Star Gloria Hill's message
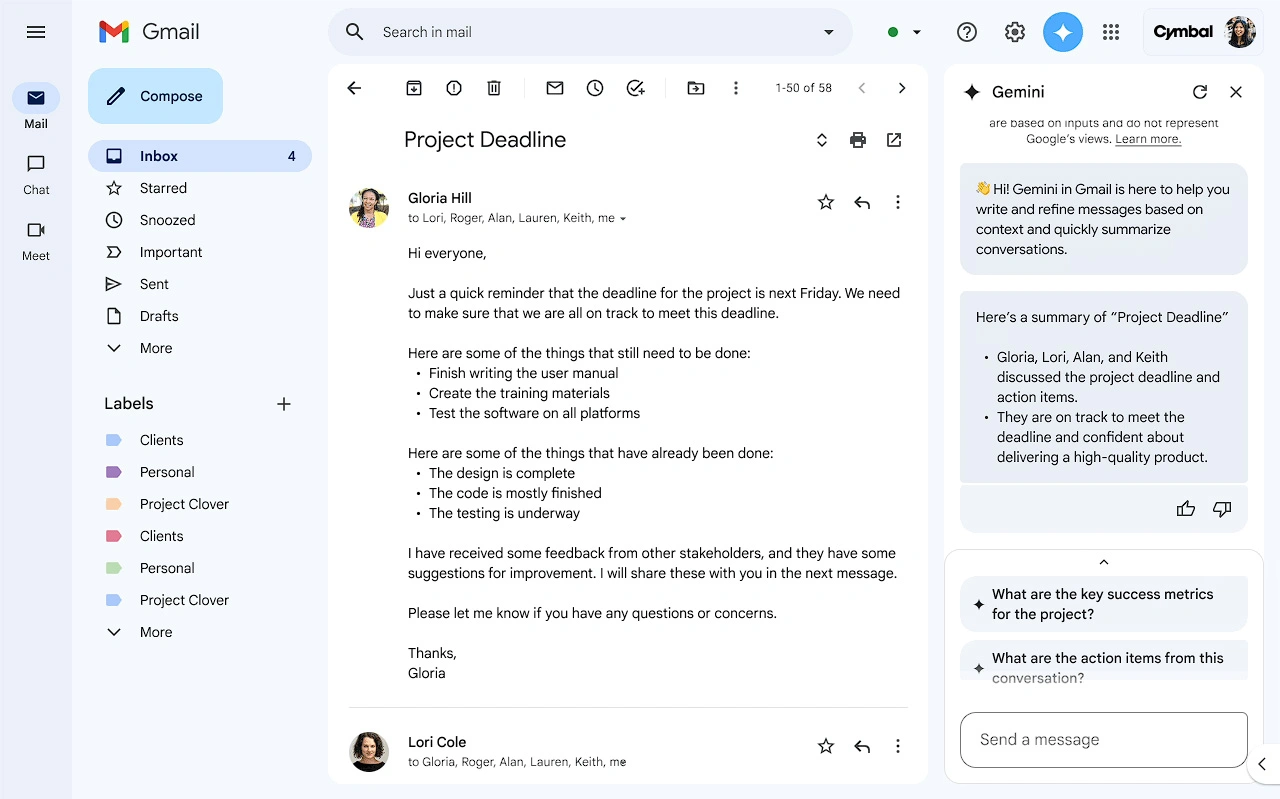 (826, 202)
